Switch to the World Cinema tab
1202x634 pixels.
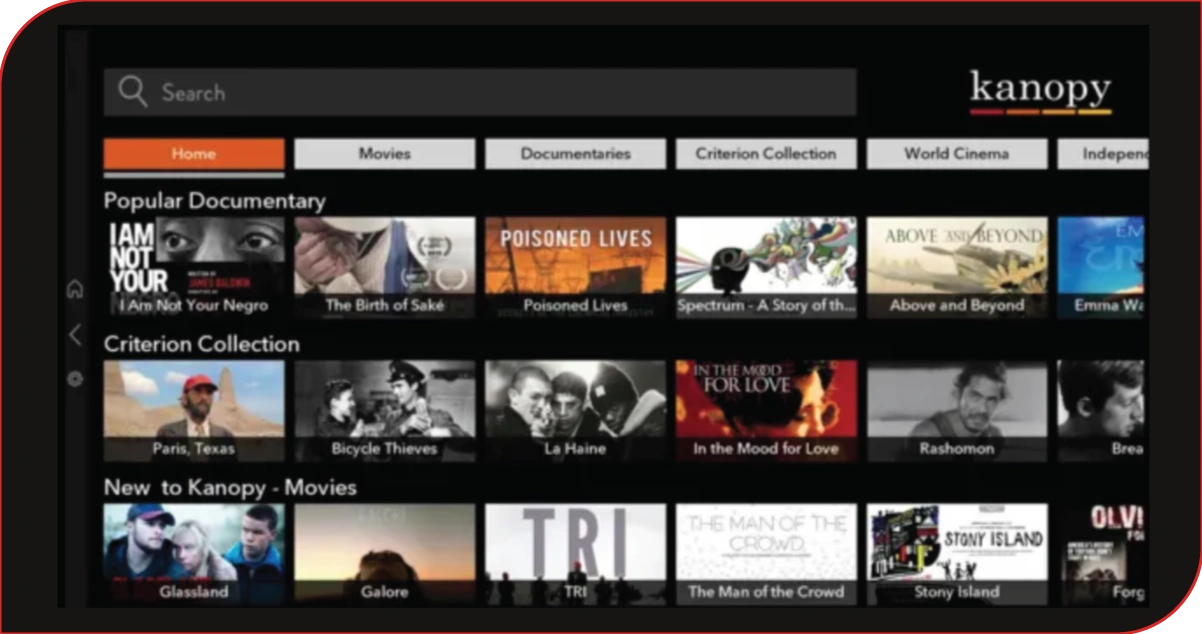point(956,153)
